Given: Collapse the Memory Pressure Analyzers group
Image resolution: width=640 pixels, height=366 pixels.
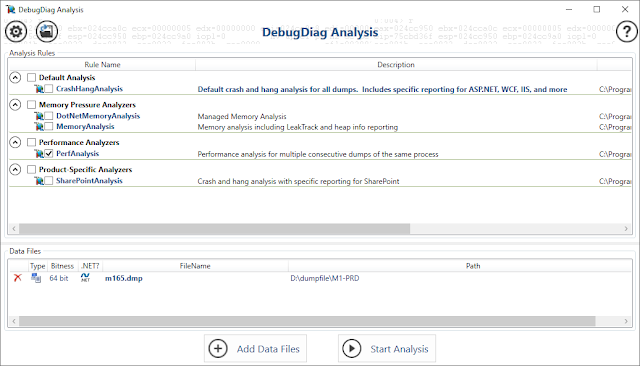Looking at the screenshot, I should (x=15, y=105).
